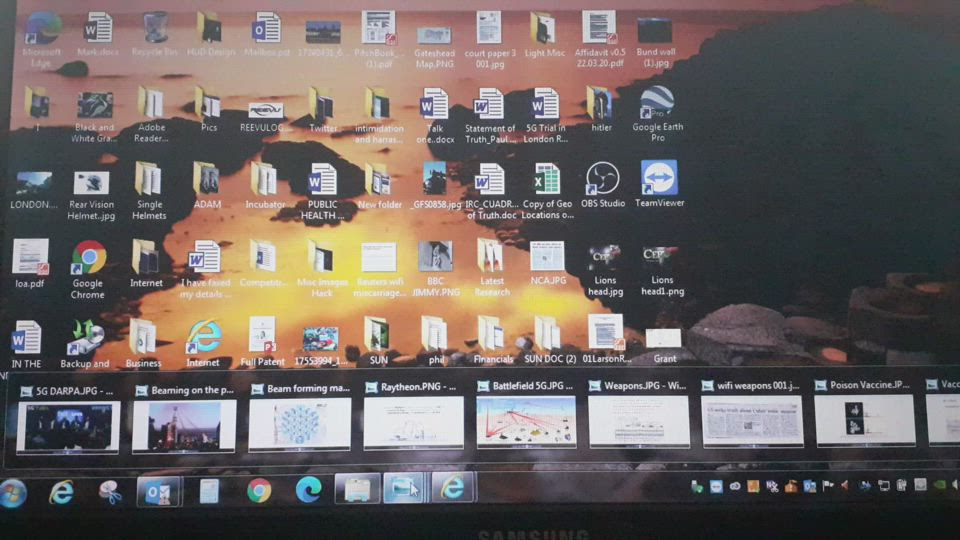The width and height of the screenshot is (960, 540).
Task: Select the Recycle Bin icon
Action: (x=155, y=28)
